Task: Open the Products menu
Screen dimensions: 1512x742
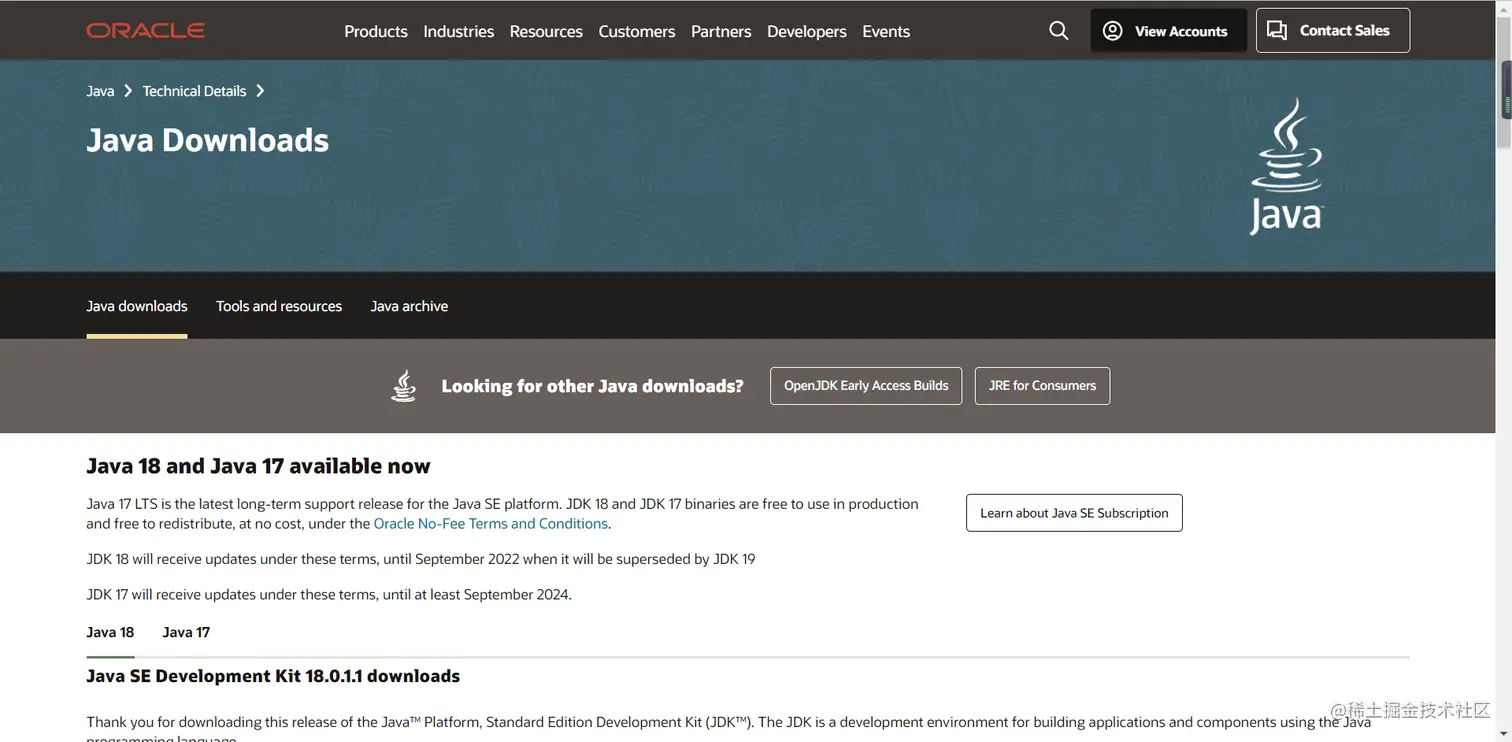Action: point(376,31)
